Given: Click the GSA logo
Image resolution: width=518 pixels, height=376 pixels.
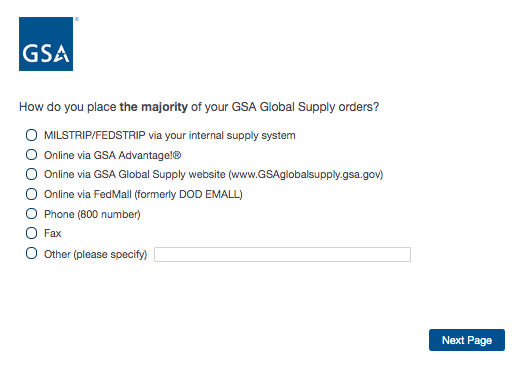Looking at the screenshot, I should [46, 44].
